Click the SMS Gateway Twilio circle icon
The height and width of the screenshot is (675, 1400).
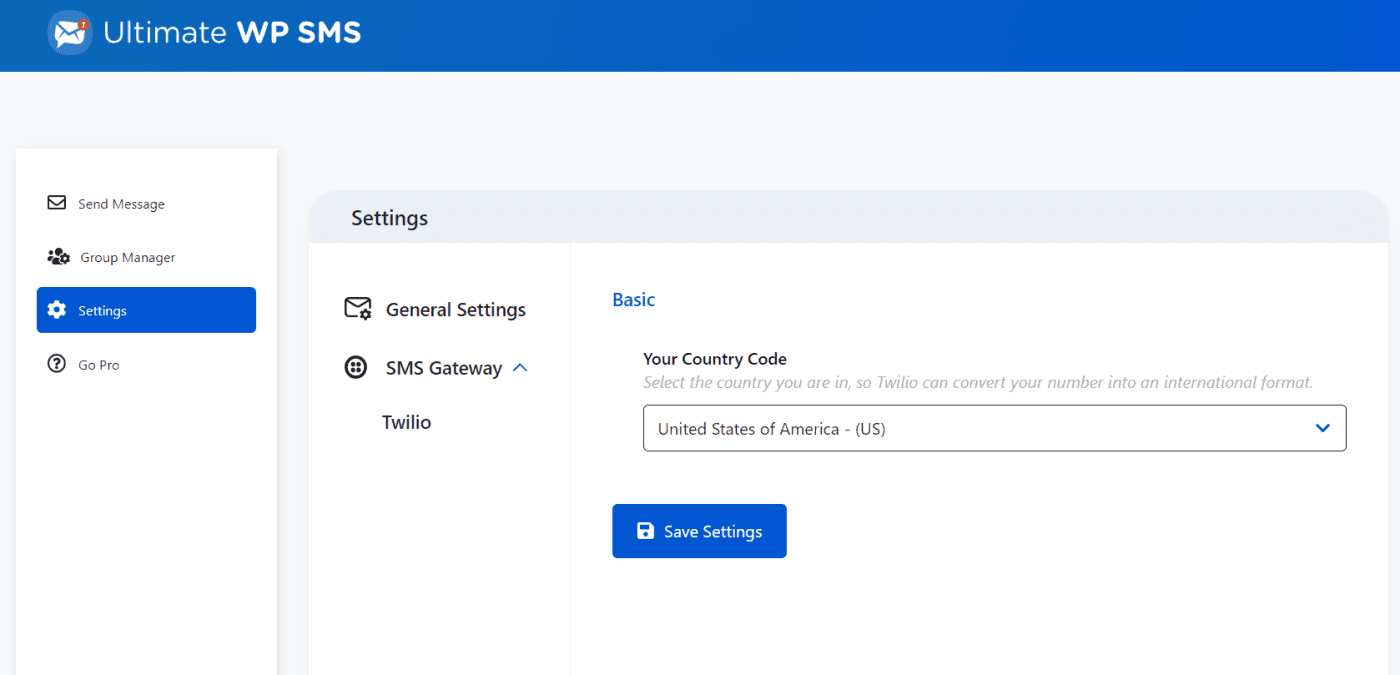[x=356, y=367]
